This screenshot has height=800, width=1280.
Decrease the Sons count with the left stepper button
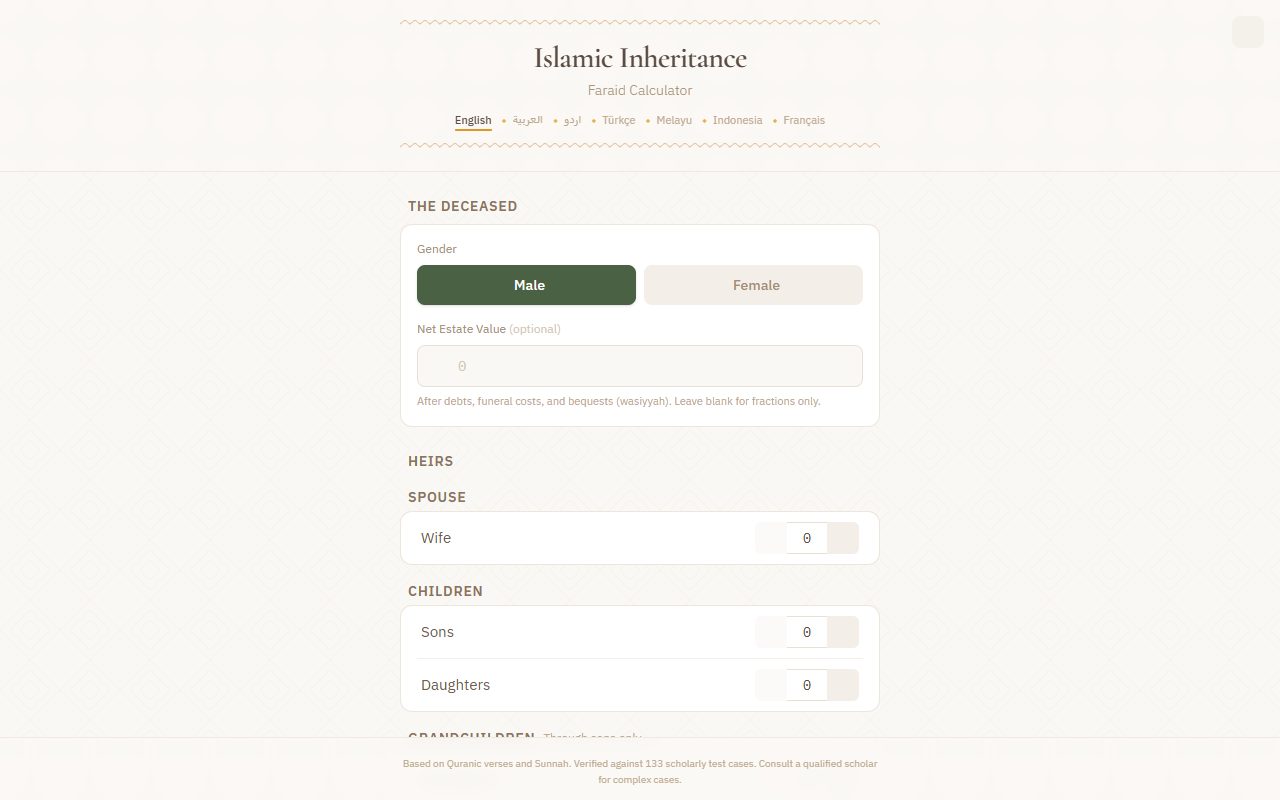coord(771,632)
